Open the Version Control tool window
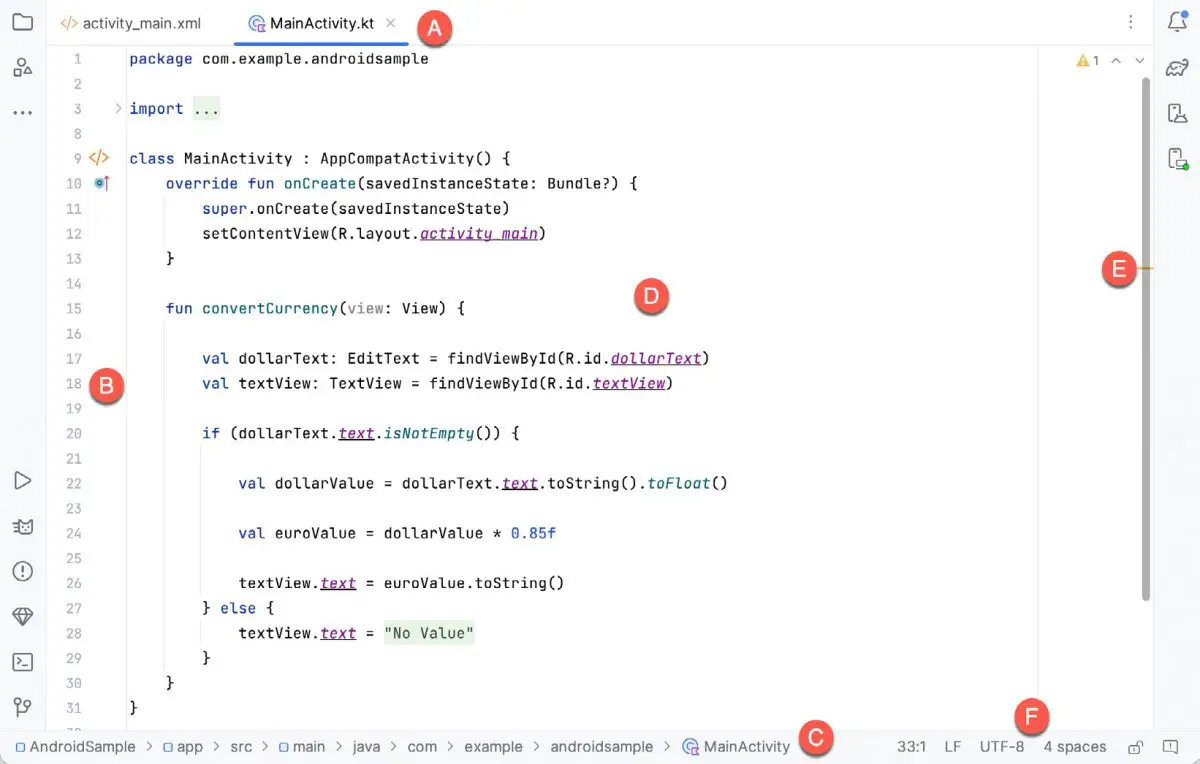 22,707
